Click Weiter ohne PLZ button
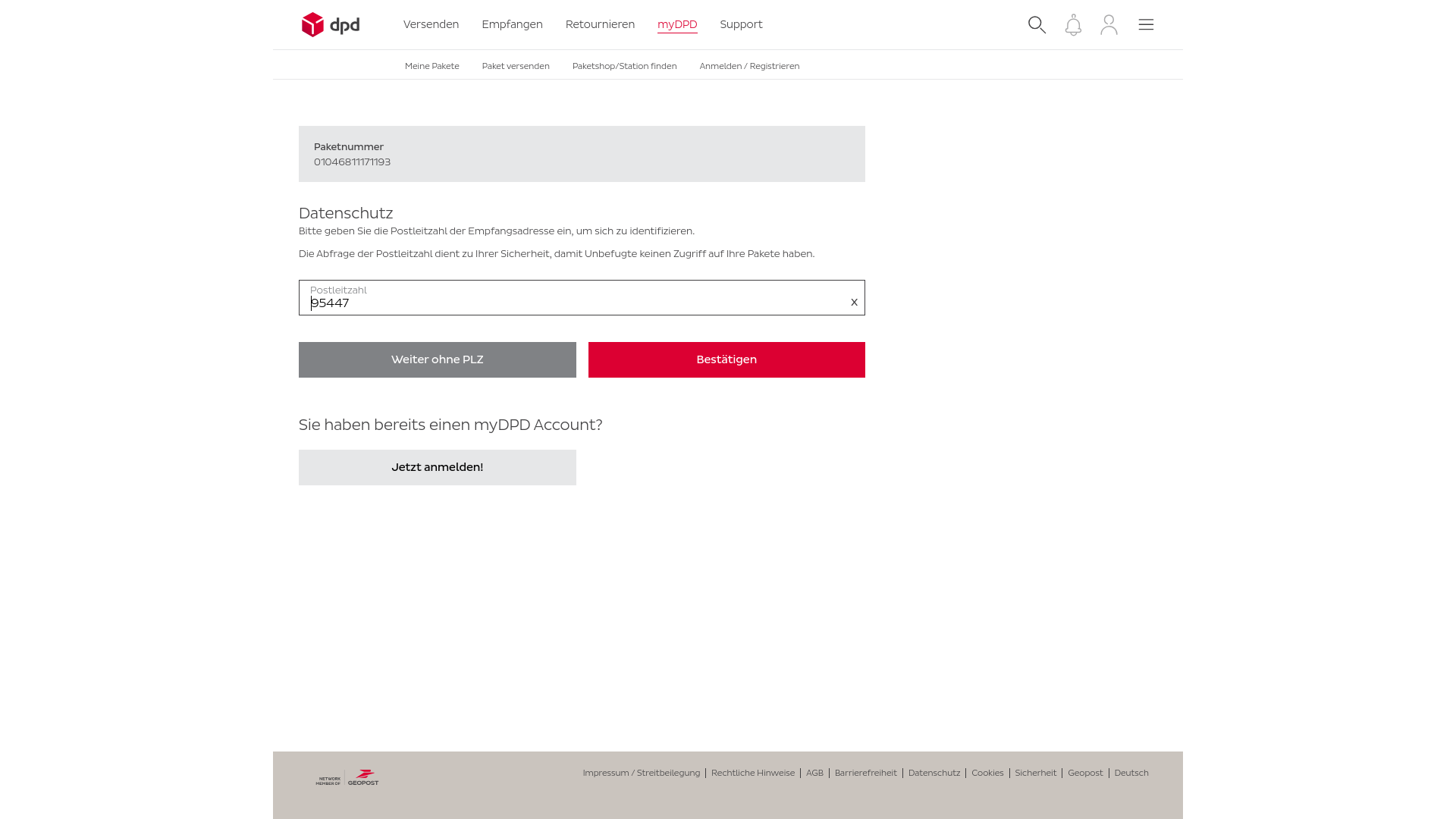Image resolution: width=1456 pixels, height=819 pixels. [x=438, y=359]
